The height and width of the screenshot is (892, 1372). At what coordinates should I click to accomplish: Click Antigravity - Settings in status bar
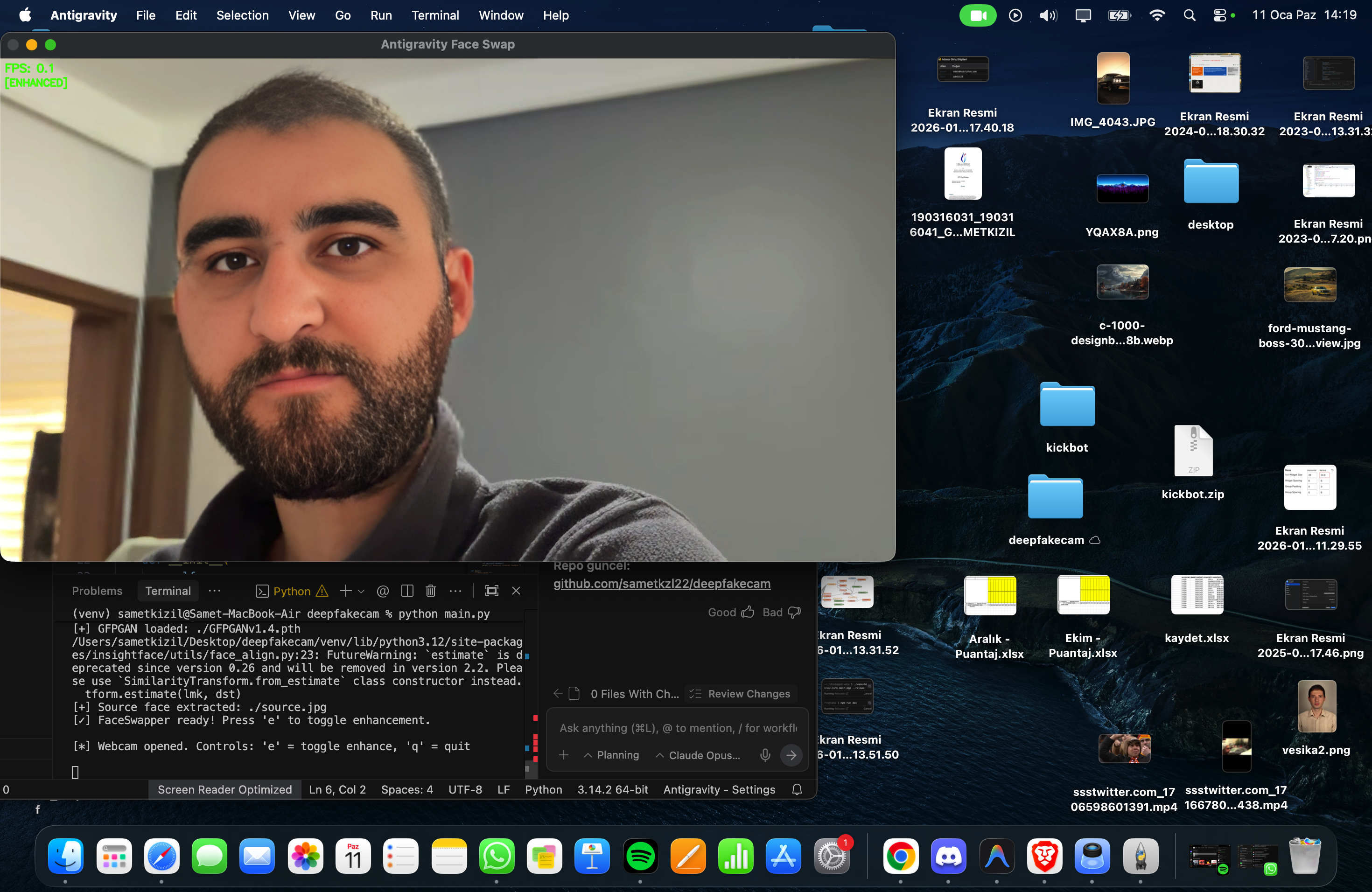[719, 789]
